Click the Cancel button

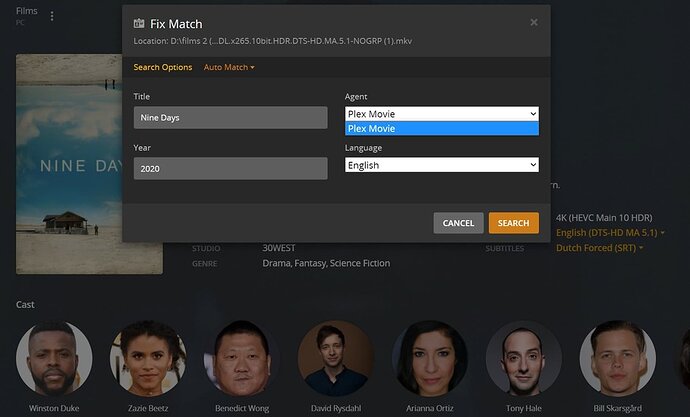click(458, 223)
